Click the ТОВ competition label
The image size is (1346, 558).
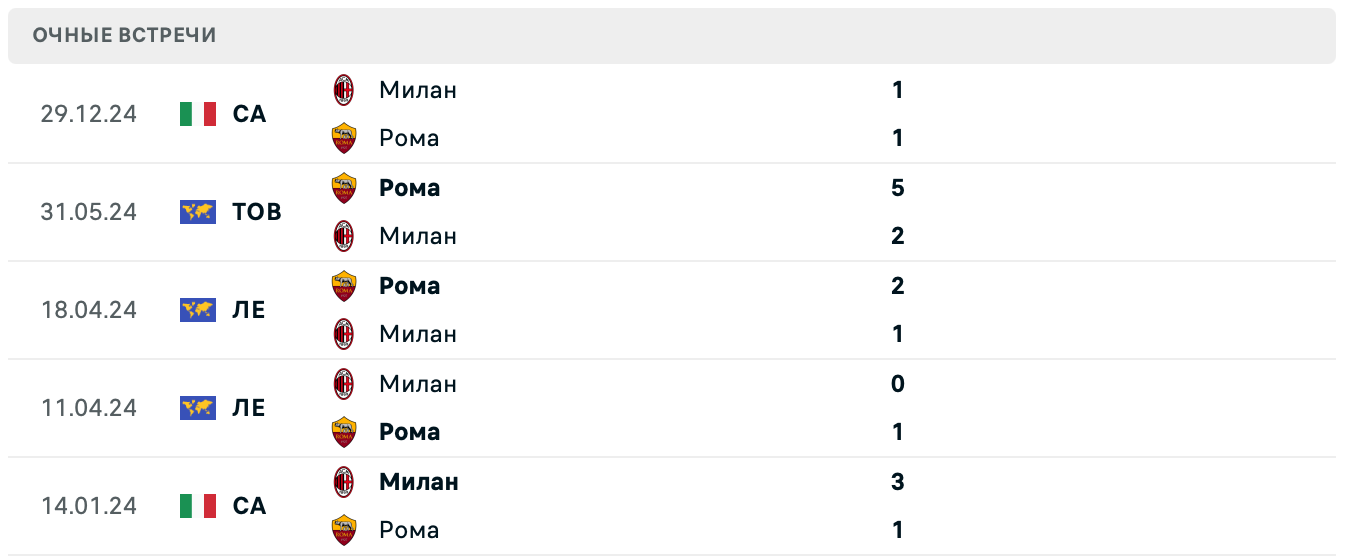(257, 212)
